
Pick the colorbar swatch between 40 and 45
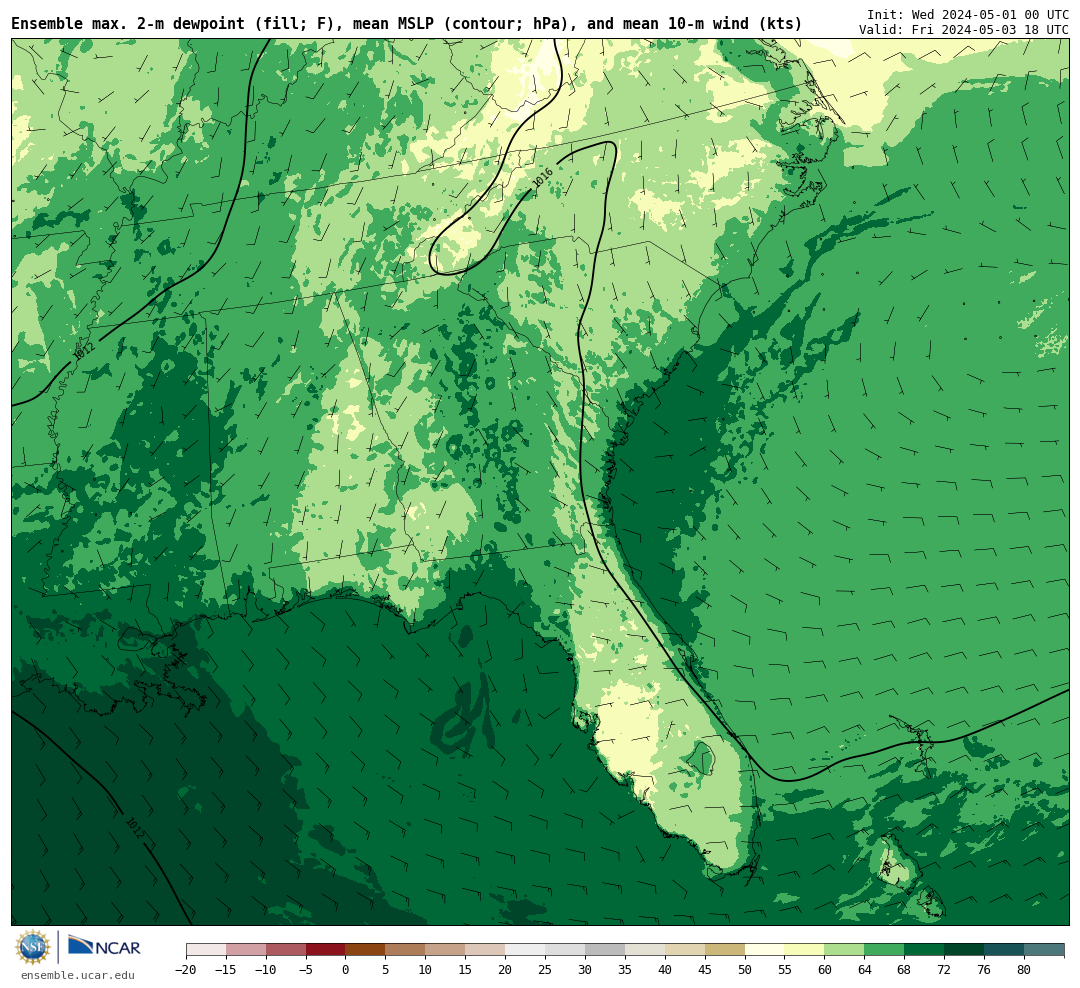click(685, 950)
